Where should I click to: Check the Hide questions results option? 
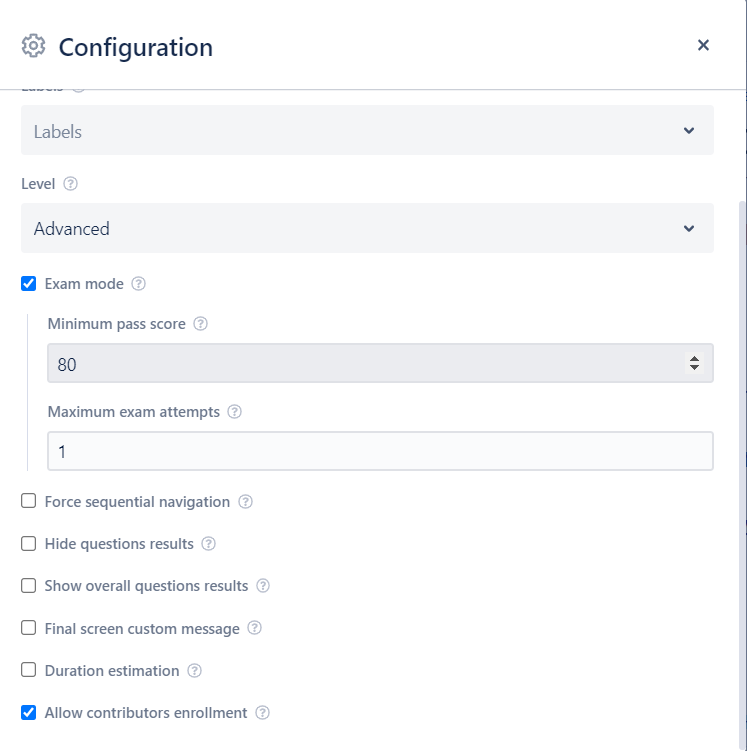tap(29, 544)
